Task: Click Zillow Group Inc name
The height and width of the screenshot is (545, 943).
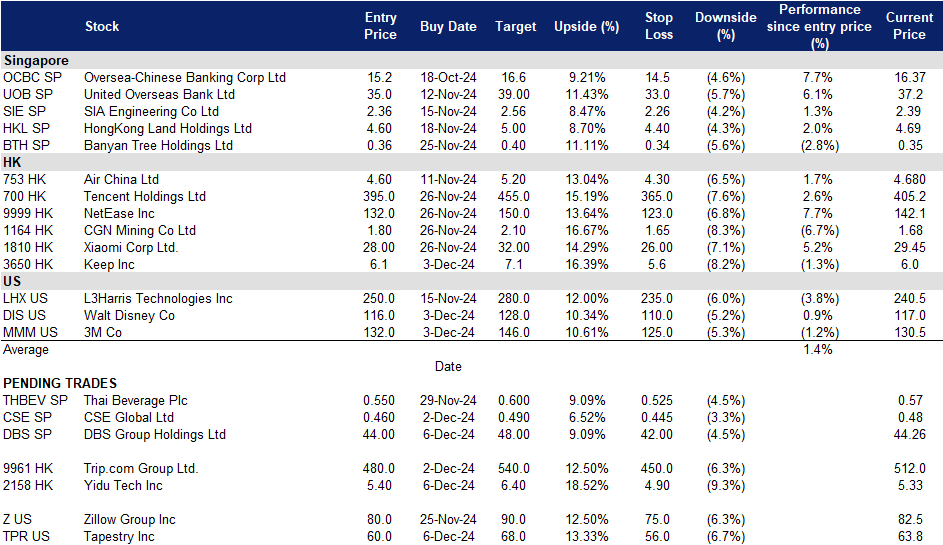Action: point(129,519)
